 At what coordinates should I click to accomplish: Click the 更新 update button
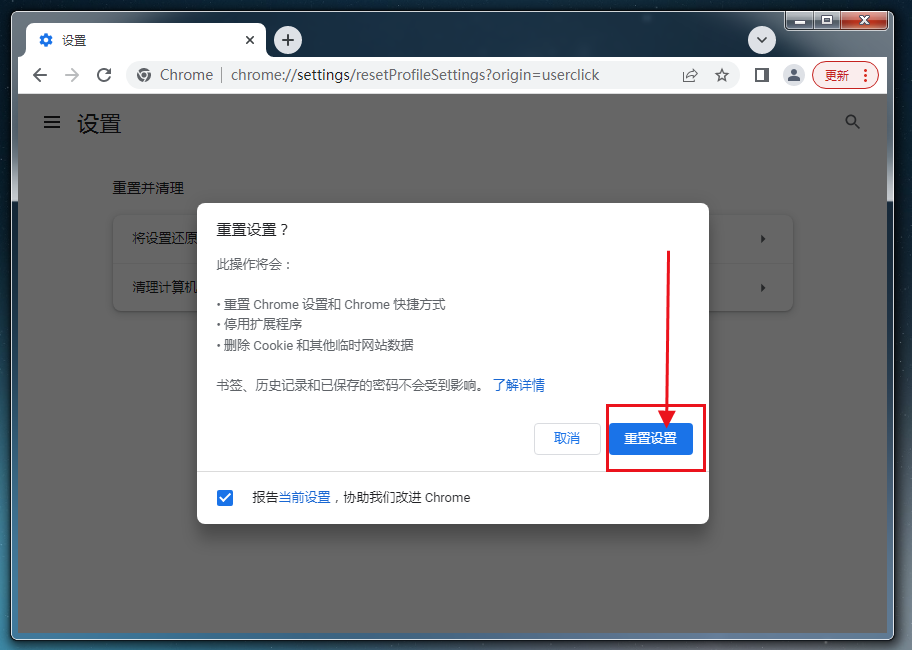click(836, 75)
